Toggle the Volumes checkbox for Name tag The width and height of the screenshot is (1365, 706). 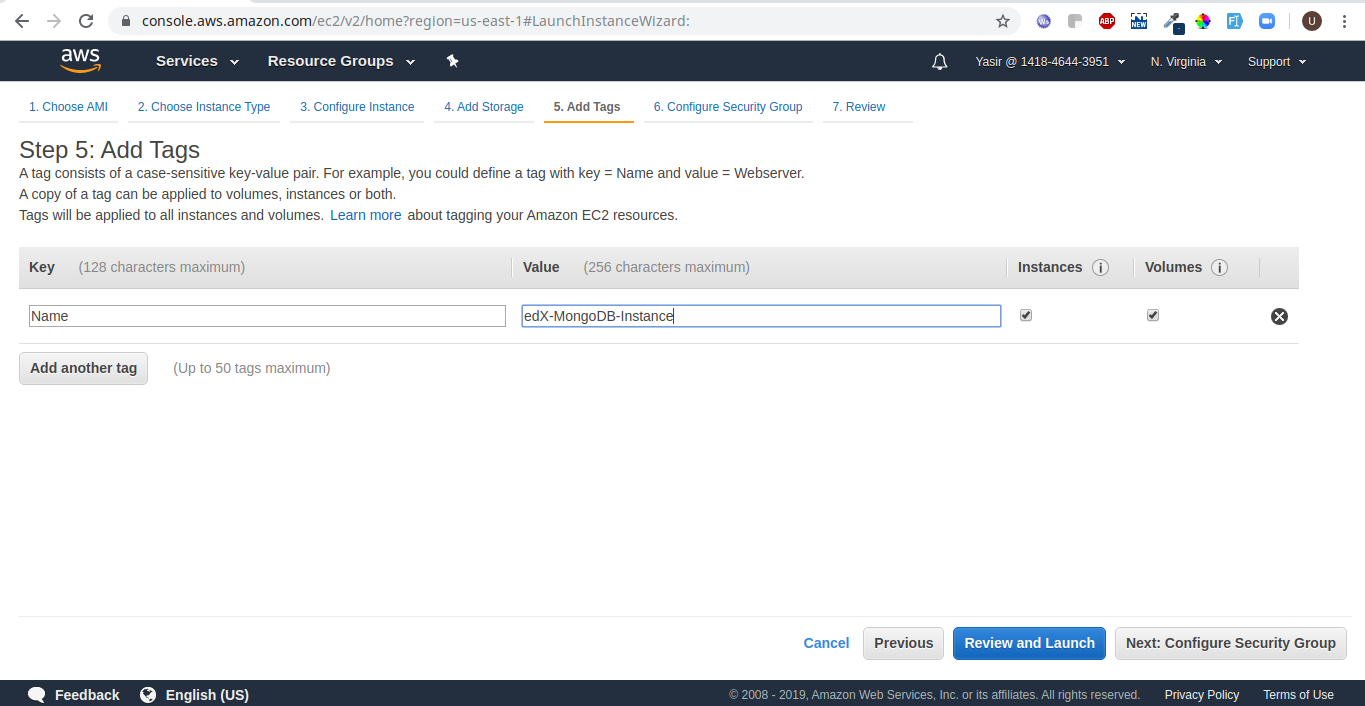(1153, 315)
